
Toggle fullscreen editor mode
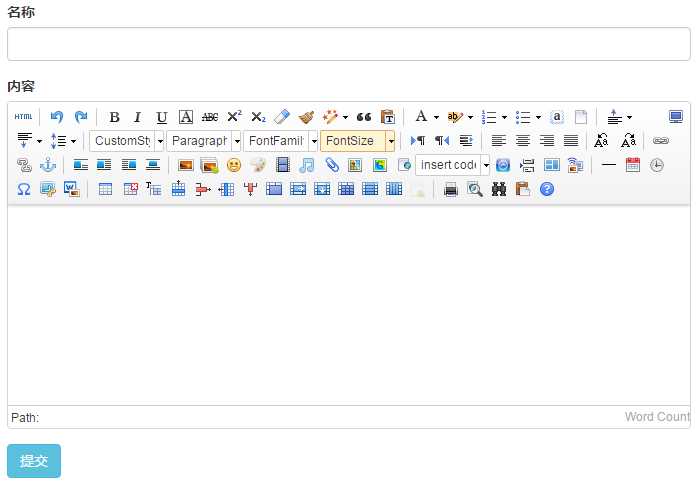[676, 117]
